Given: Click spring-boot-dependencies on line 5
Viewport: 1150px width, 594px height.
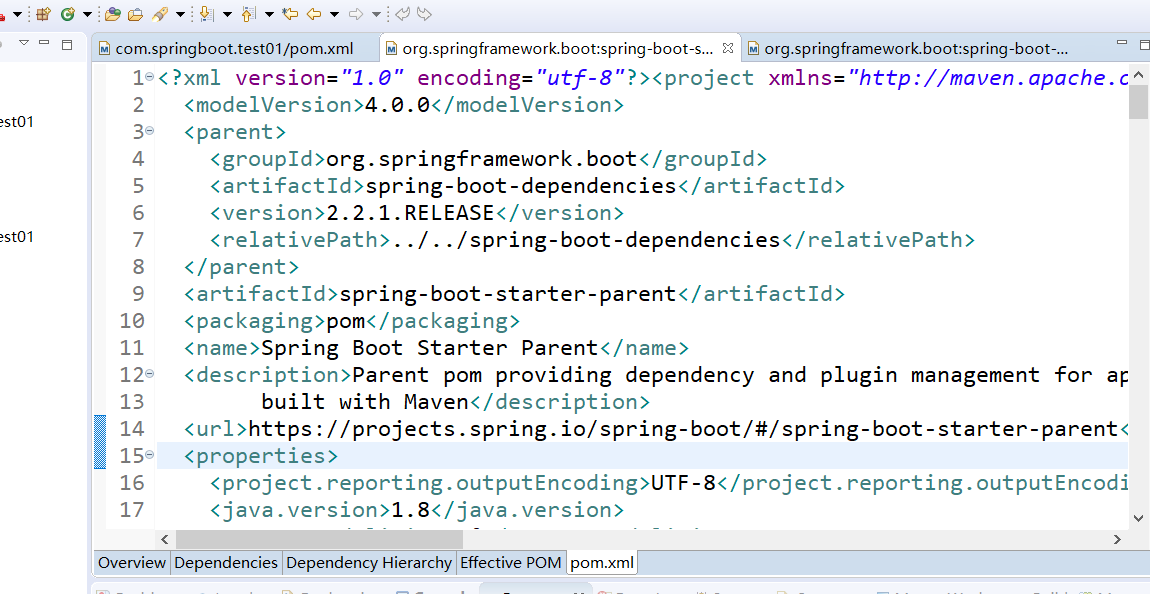Looking at the screenshot, I should pos(521,186).
